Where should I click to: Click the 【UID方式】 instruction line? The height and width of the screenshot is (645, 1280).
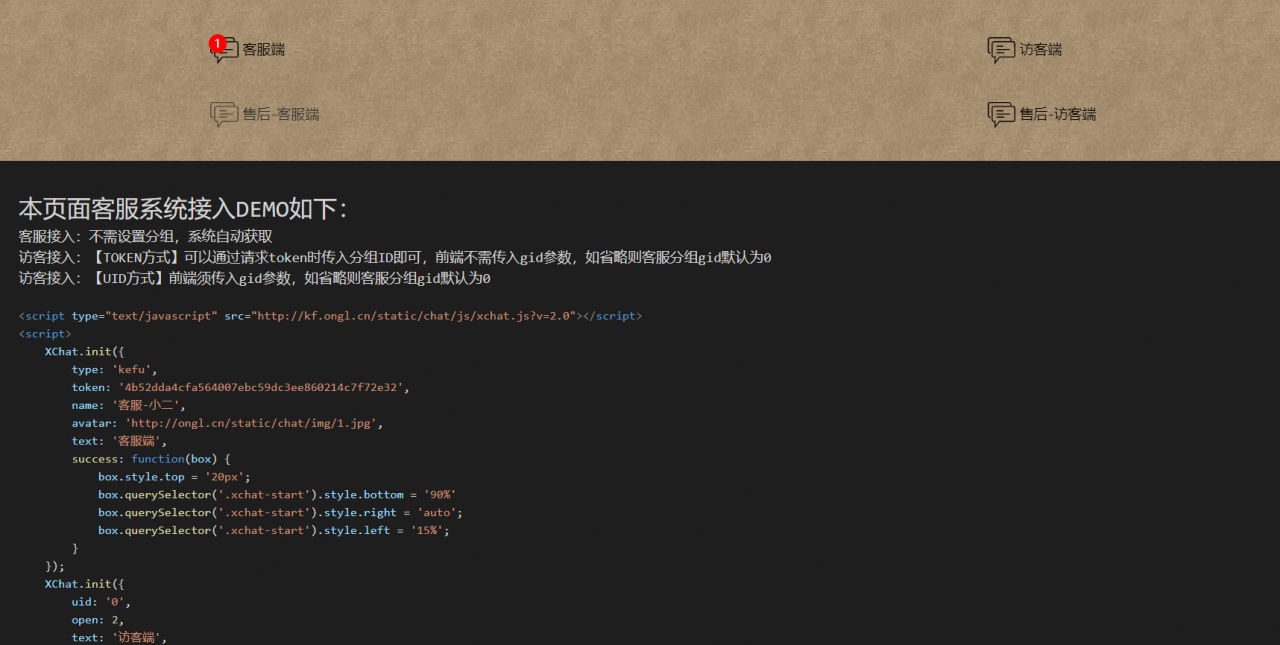254,278
